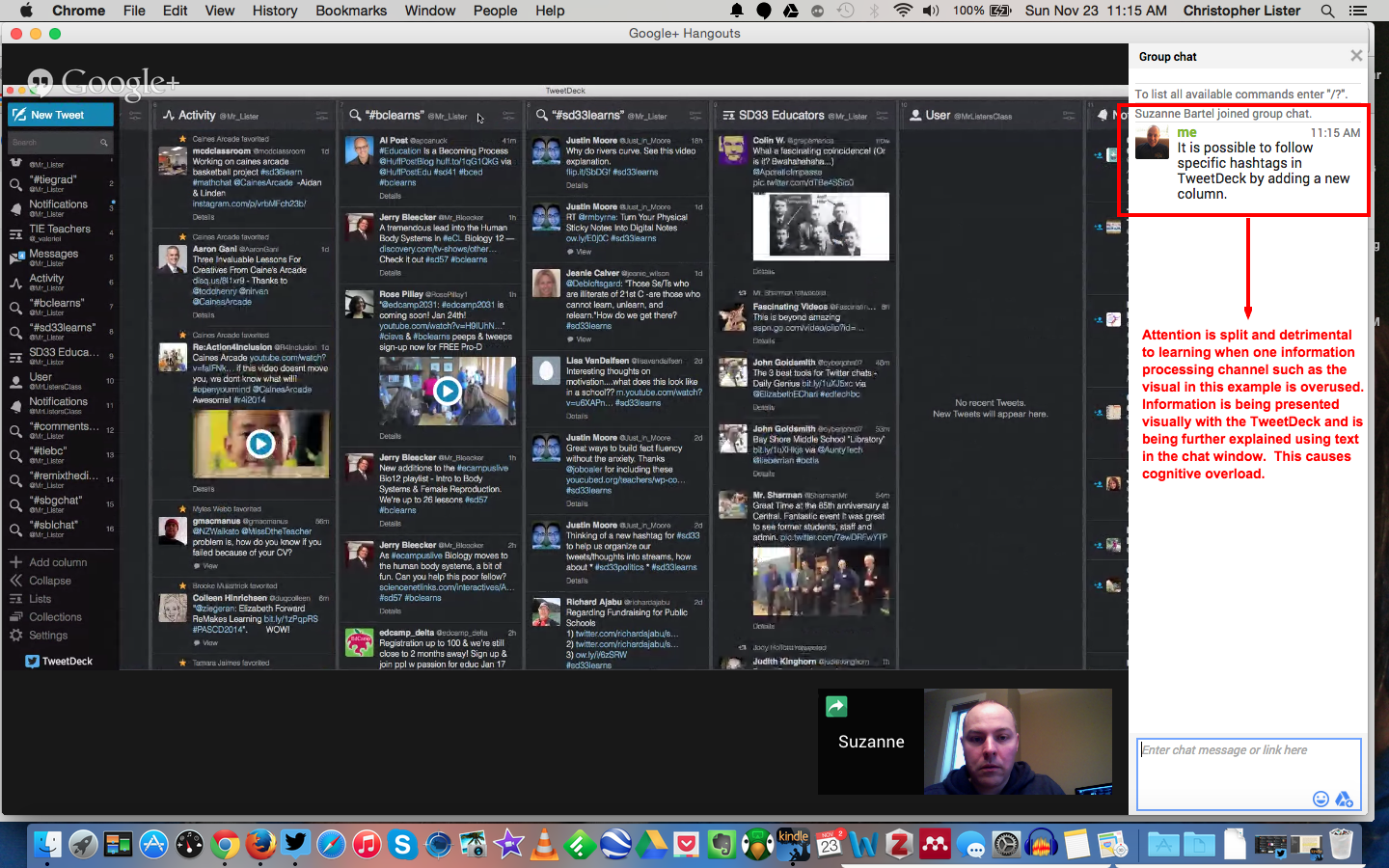This screenshot has width=1389, height=868.
Task: Expand SD33 Educators column options
Action: coord(882,116)
